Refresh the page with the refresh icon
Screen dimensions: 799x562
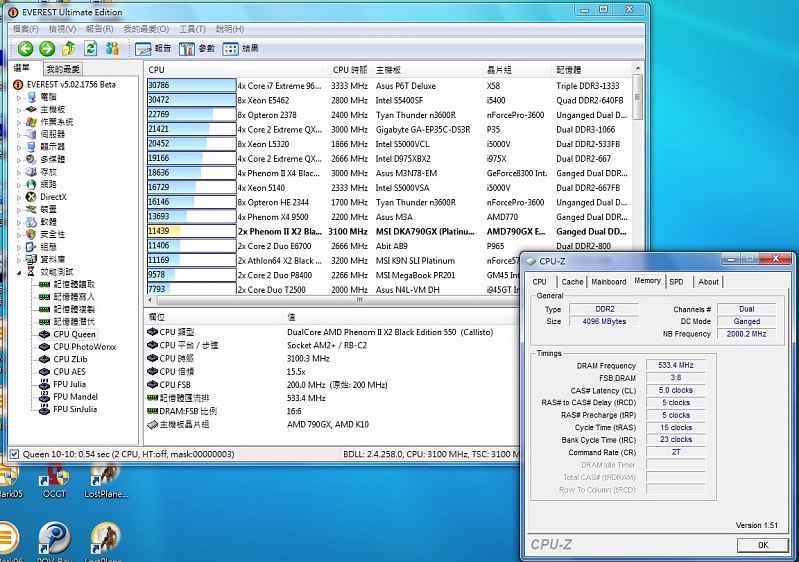pos(91,48)
